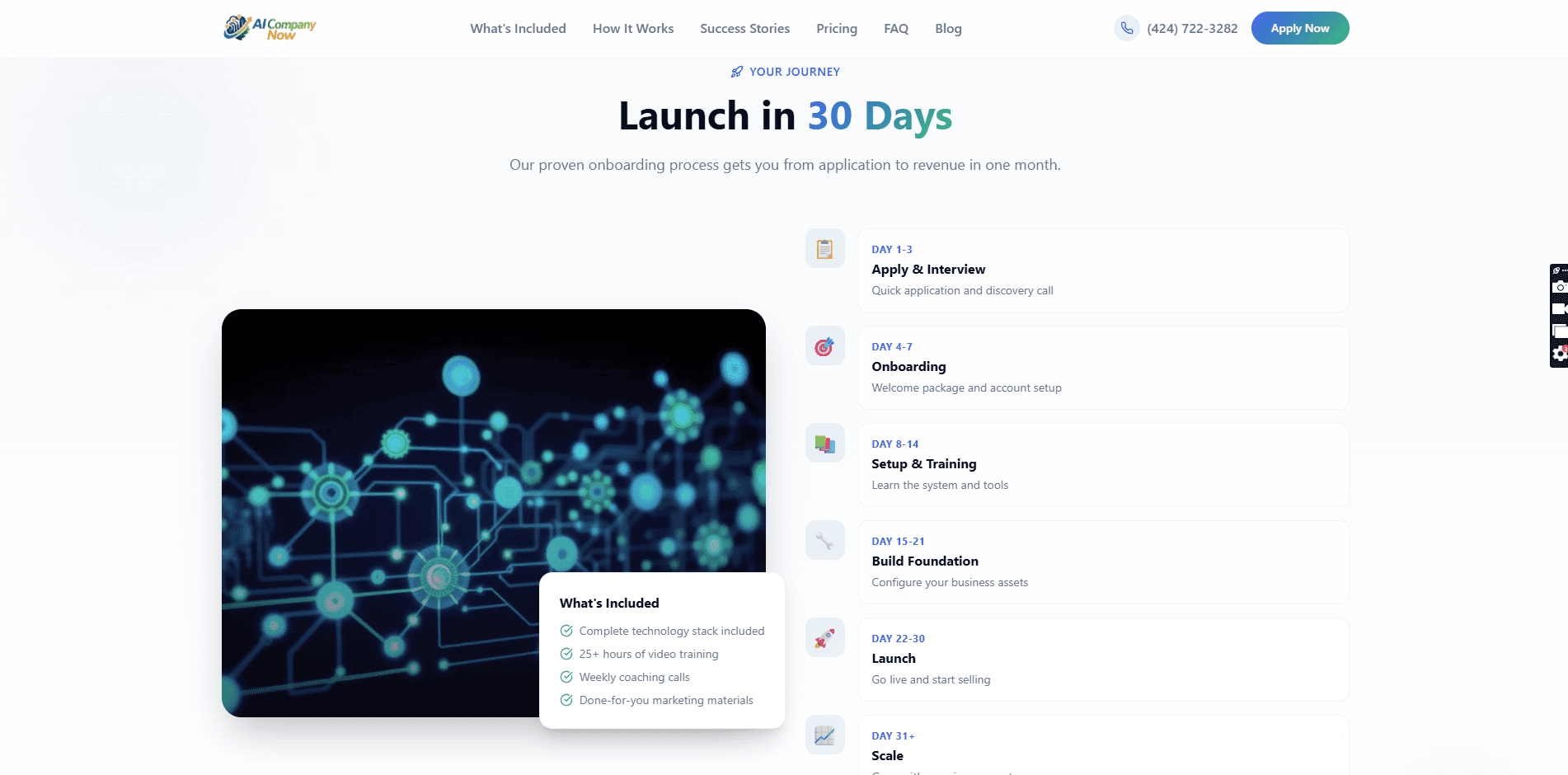Image resolution: width=1568 pixels, height=775 pixels.
Task: Open the camera capture icon in side toolbar
Action: [1561, 287]
